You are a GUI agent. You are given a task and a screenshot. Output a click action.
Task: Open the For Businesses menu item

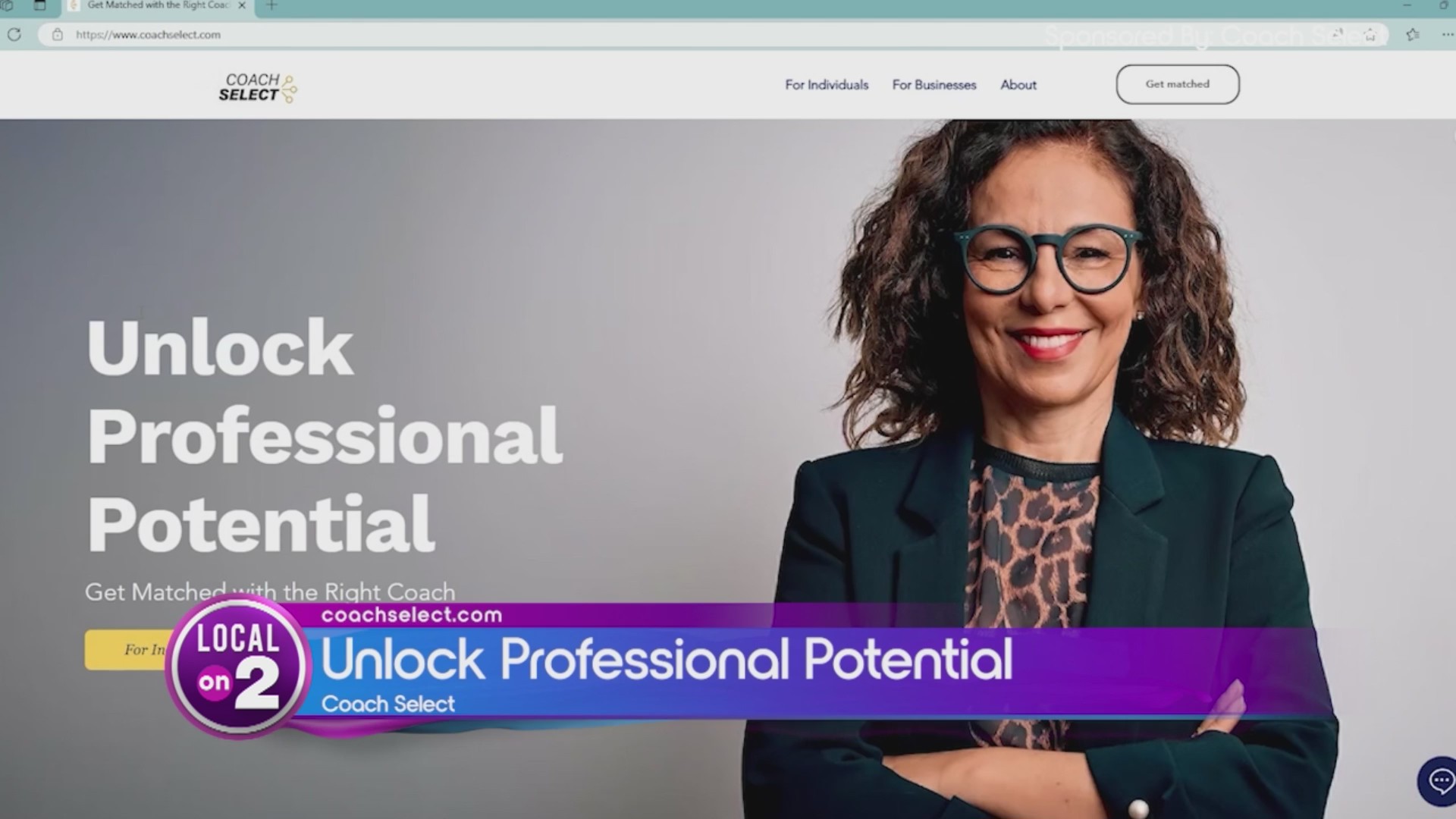[934, 85]
